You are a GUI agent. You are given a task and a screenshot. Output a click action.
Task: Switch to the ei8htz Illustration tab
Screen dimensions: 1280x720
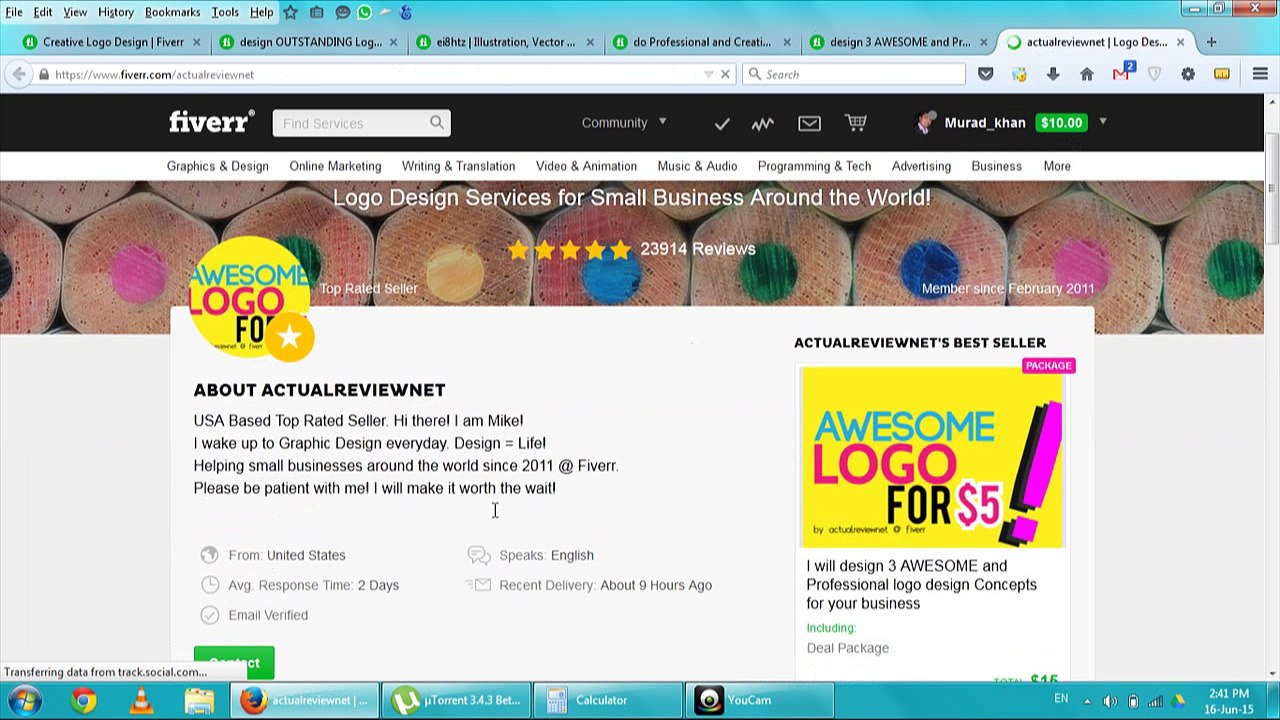[x=506, y=42]
